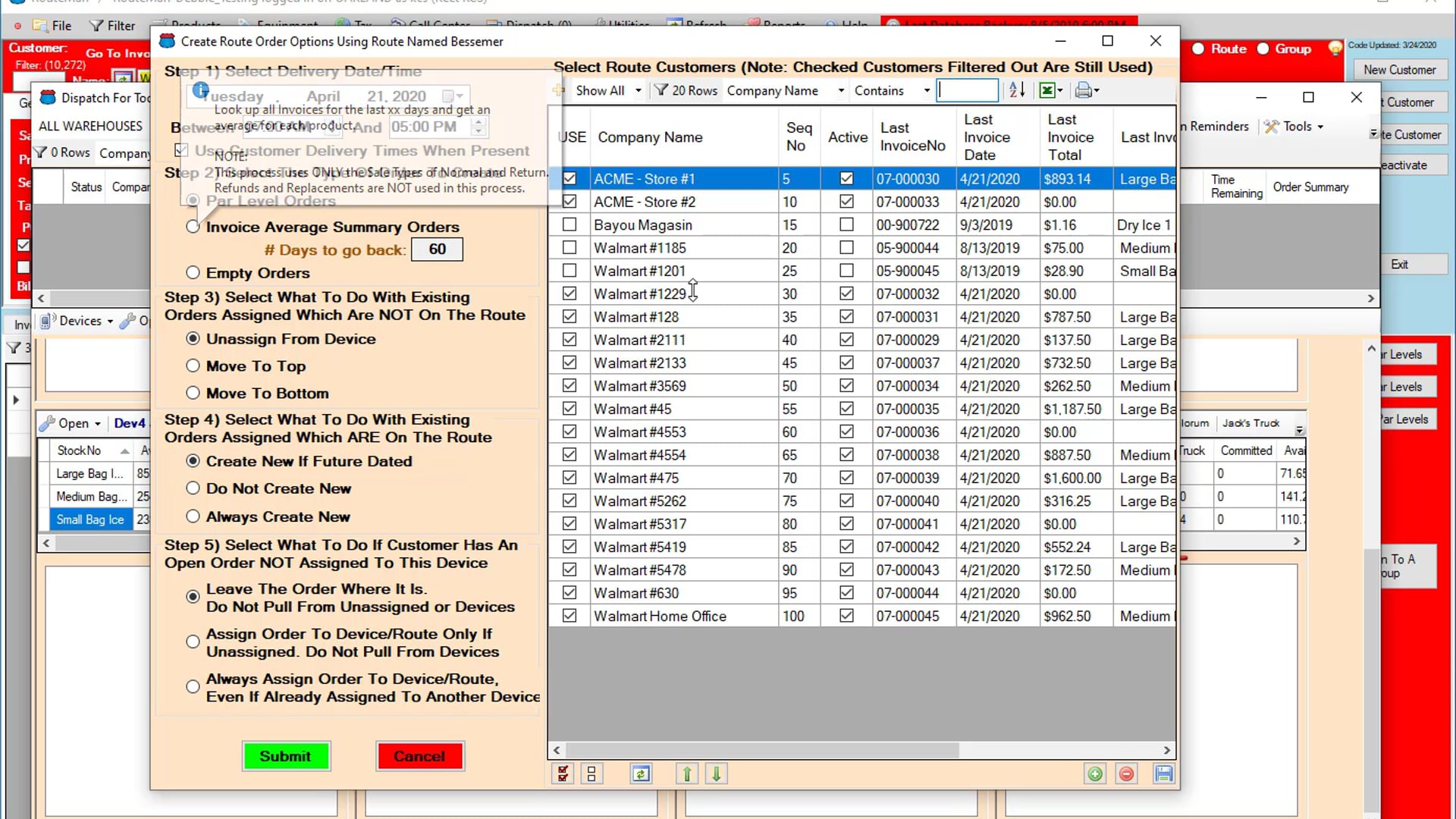Expand the Excel export dropdown arrow
Viewport: 1456px width, 819px height.
point(1059,90)
